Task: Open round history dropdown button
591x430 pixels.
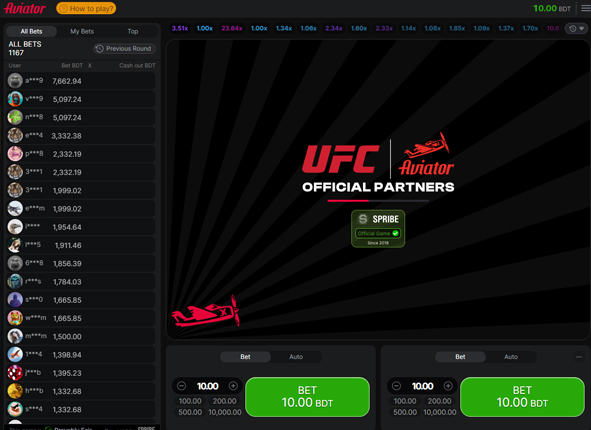Action: (x=577, y=28)
